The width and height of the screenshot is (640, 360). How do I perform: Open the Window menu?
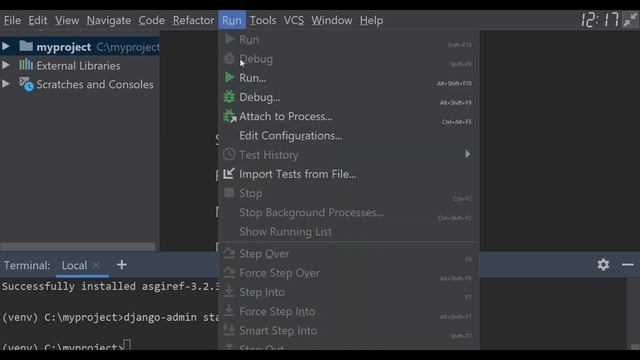(331, 20)
